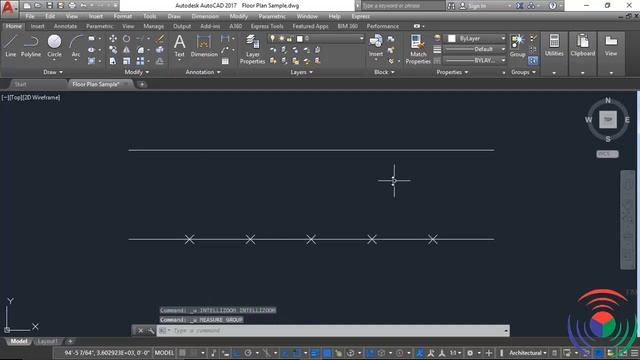
Task: Click the Erase tool icon
Action: [x=160, y=38]
